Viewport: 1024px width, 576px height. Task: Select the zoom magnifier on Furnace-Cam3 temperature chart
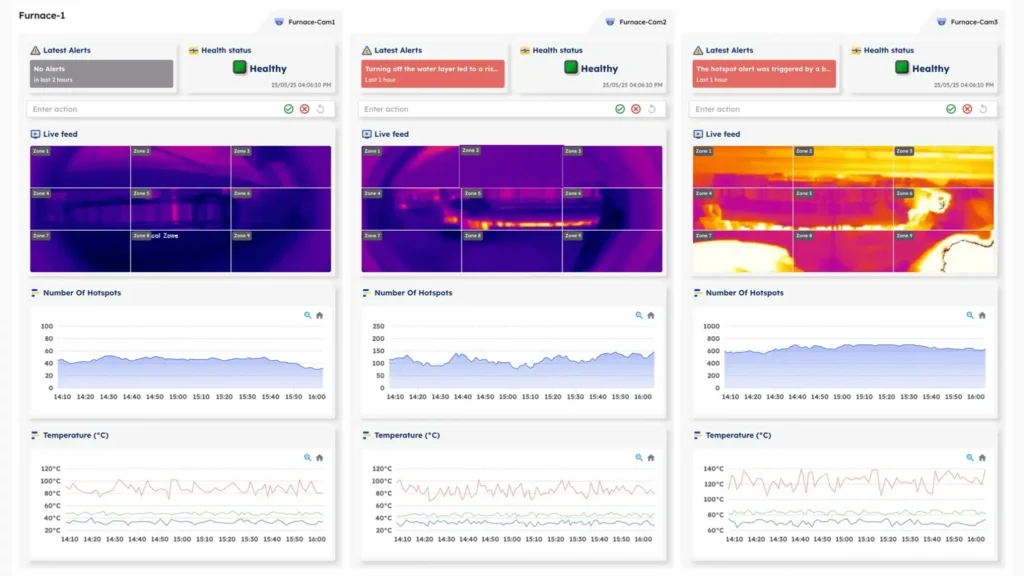(971, 457)
